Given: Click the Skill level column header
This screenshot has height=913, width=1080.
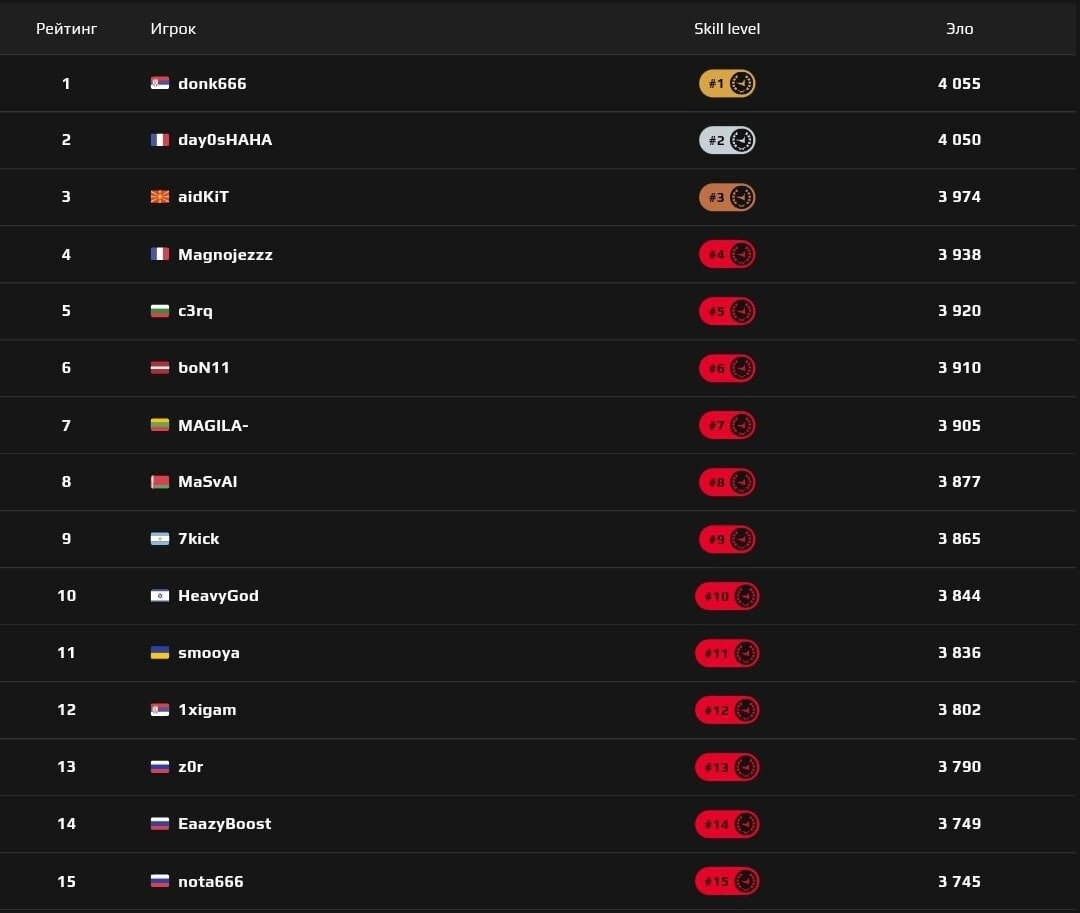Looking at the screenshot, I should [727, 29].
